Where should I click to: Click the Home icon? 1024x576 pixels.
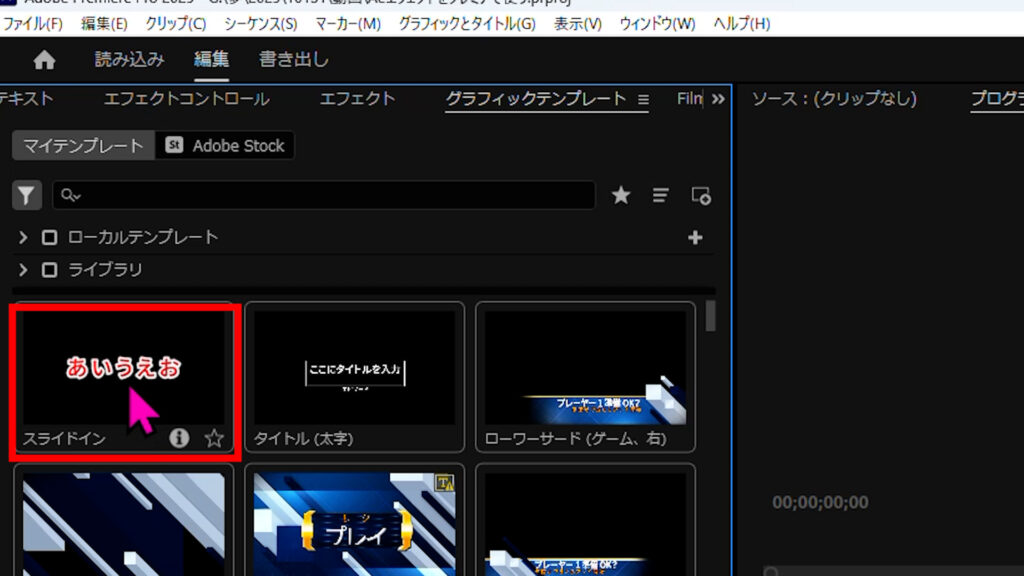click(44, 60)
